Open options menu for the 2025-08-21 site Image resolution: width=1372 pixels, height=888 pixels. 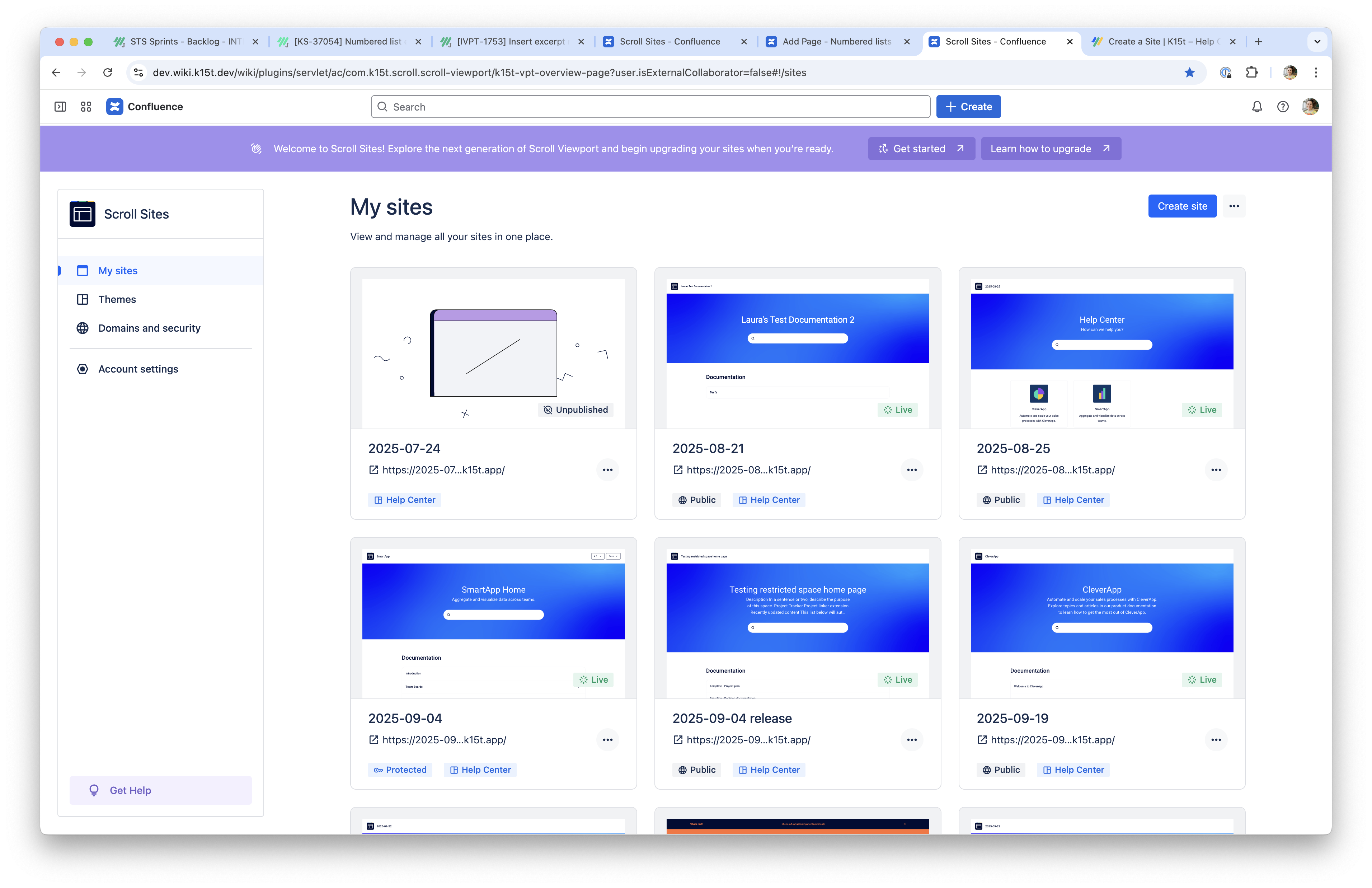(912, 470)
